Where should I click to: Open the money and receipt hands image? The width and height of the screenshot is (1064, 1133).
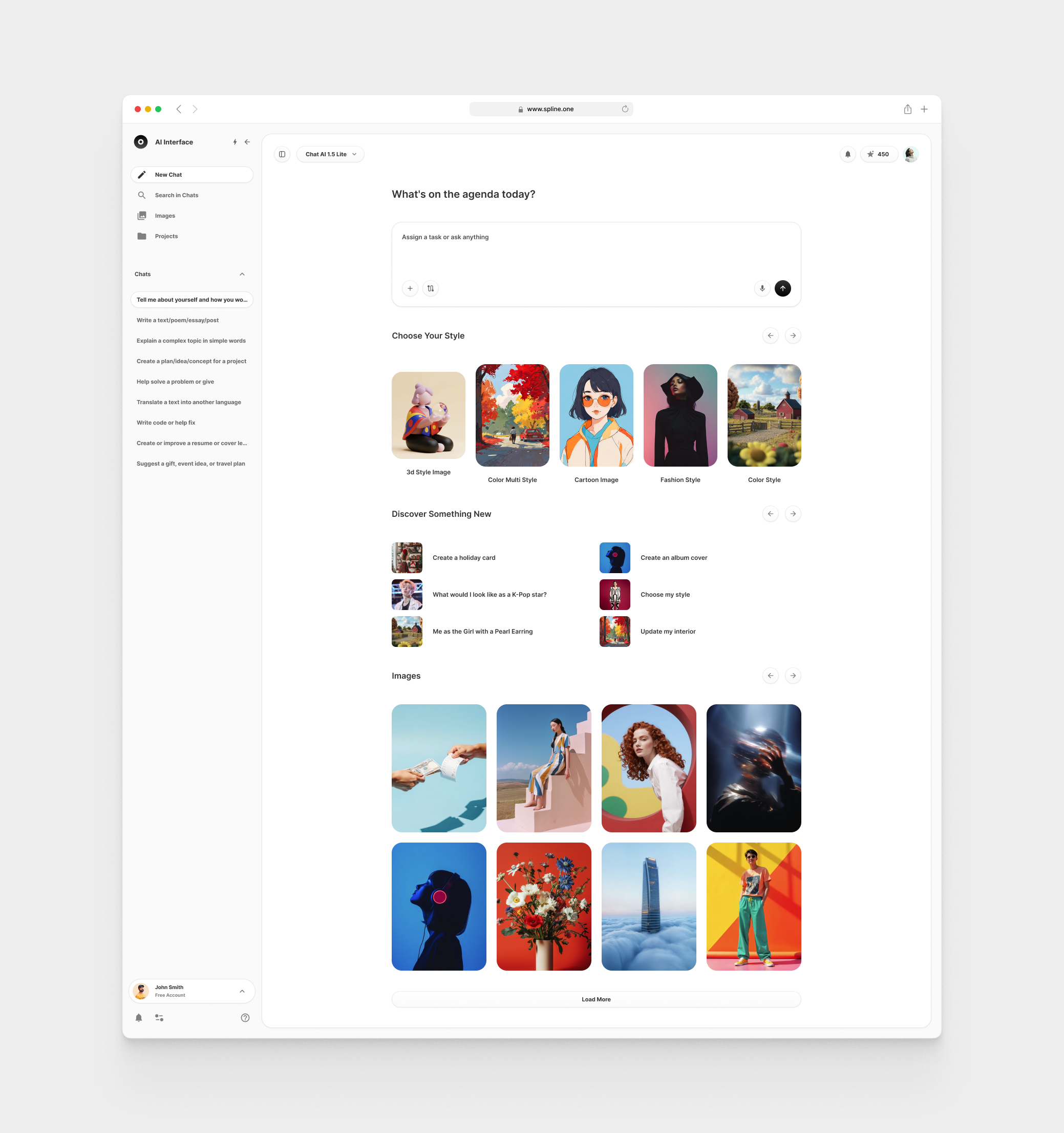[x=439, y=768]
